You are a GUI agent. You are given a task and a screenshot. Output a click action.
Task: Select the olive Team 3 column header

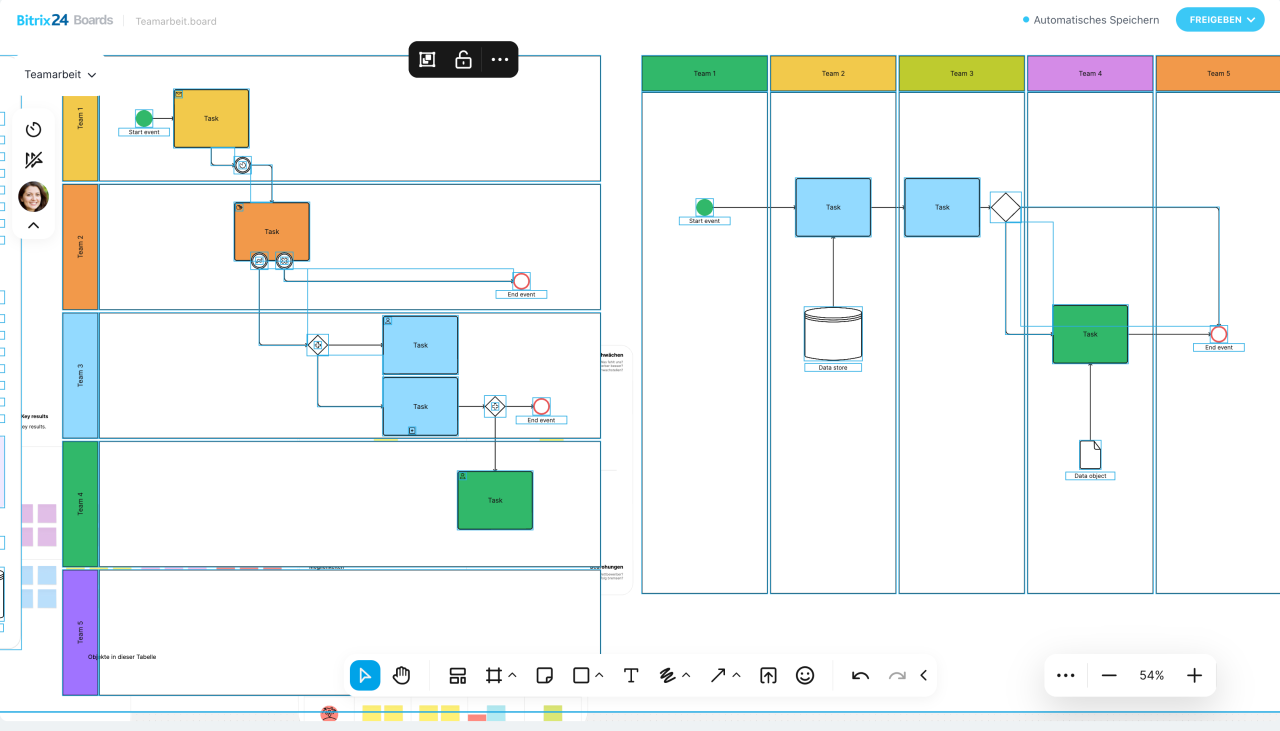click(961, 73)
